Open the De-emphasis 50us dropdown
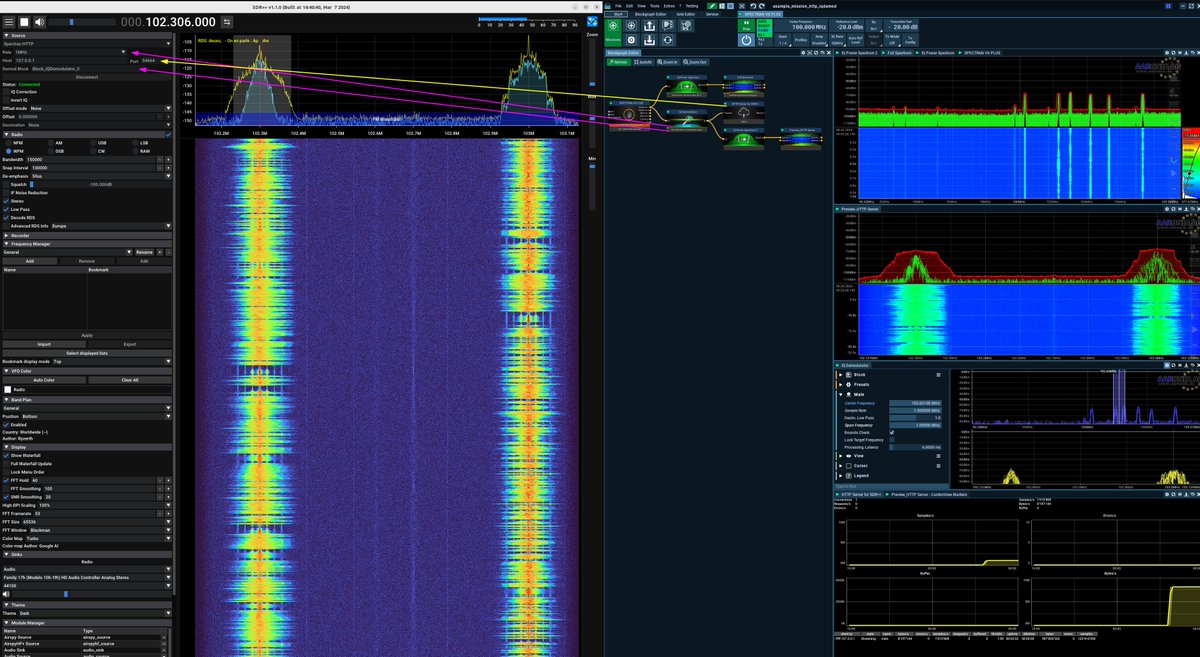The width and height of the screenshot is (1200, 657). 101,176
